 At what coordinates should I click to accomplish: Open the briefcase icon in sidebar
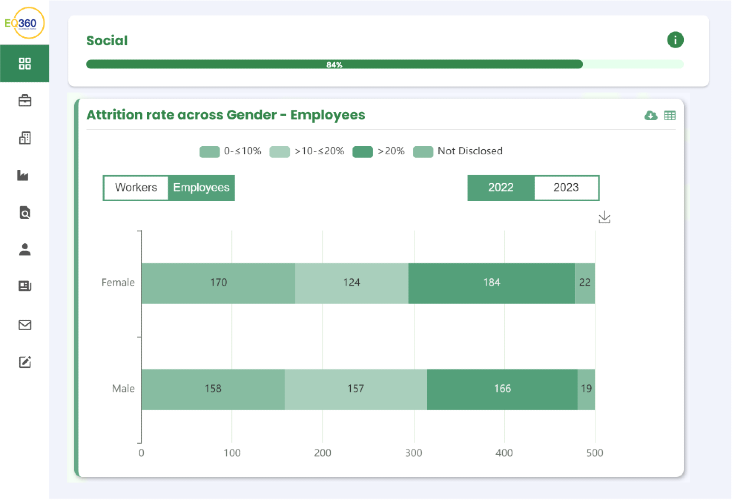(25, 100)
